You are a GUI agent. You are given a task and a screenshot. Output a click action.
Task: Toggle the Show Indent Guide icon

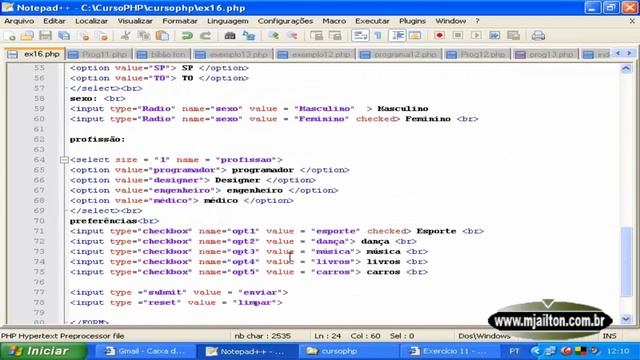point(398,36)
